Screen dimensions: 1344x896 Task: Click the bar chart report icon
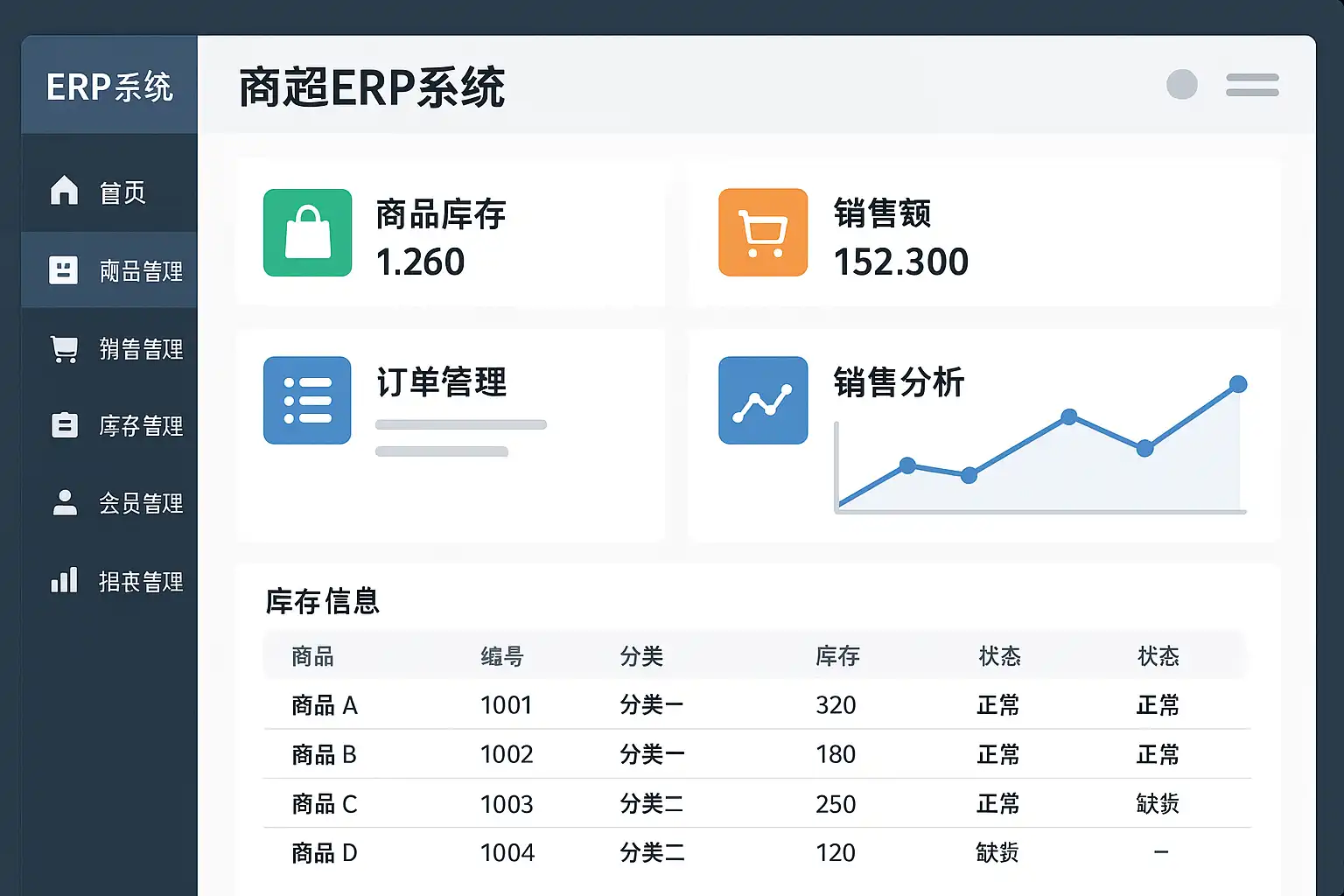pyautogui.click(x=64, y=580)
